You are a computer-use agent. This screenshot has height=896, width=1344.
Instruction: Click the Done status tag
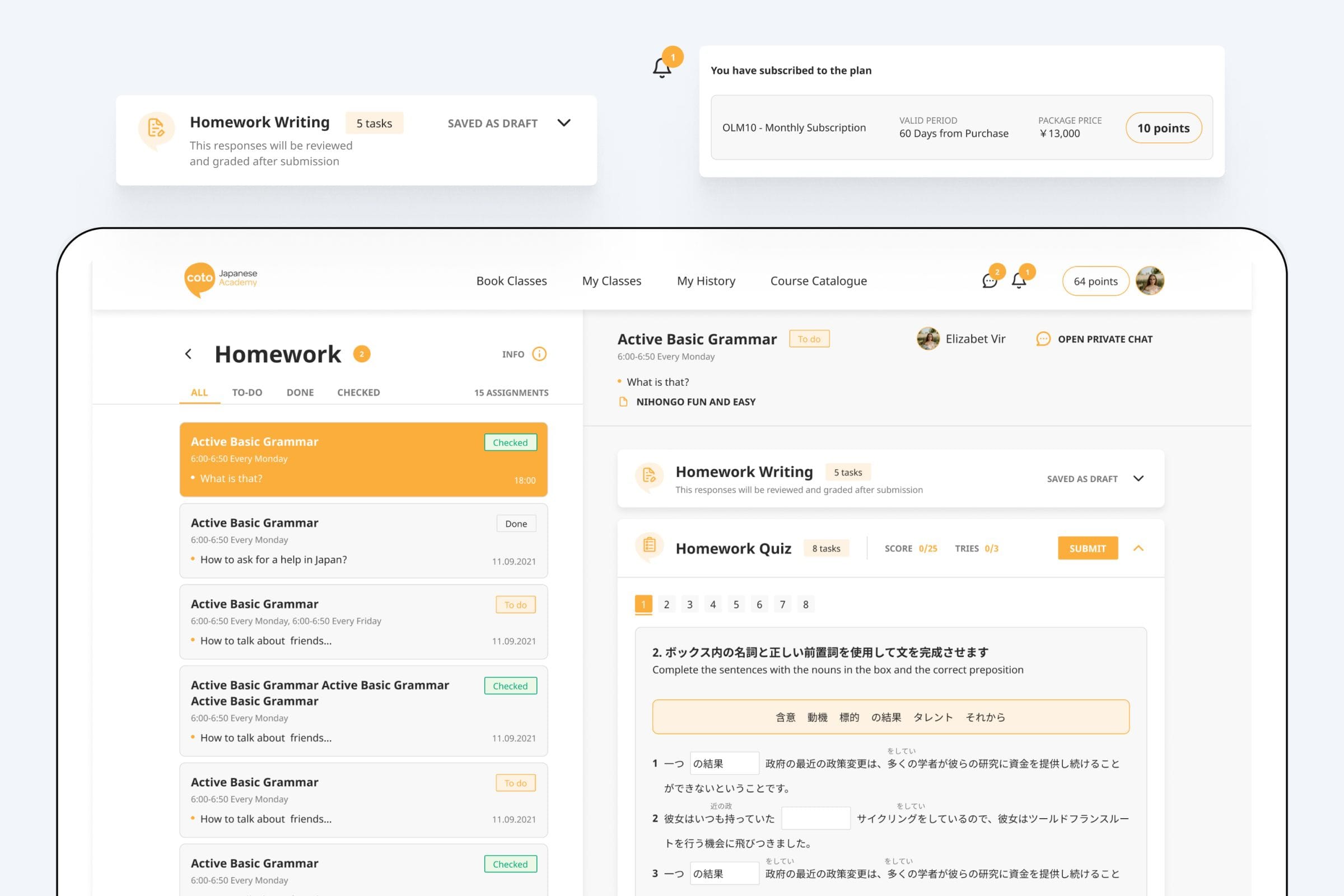[516, 524]
